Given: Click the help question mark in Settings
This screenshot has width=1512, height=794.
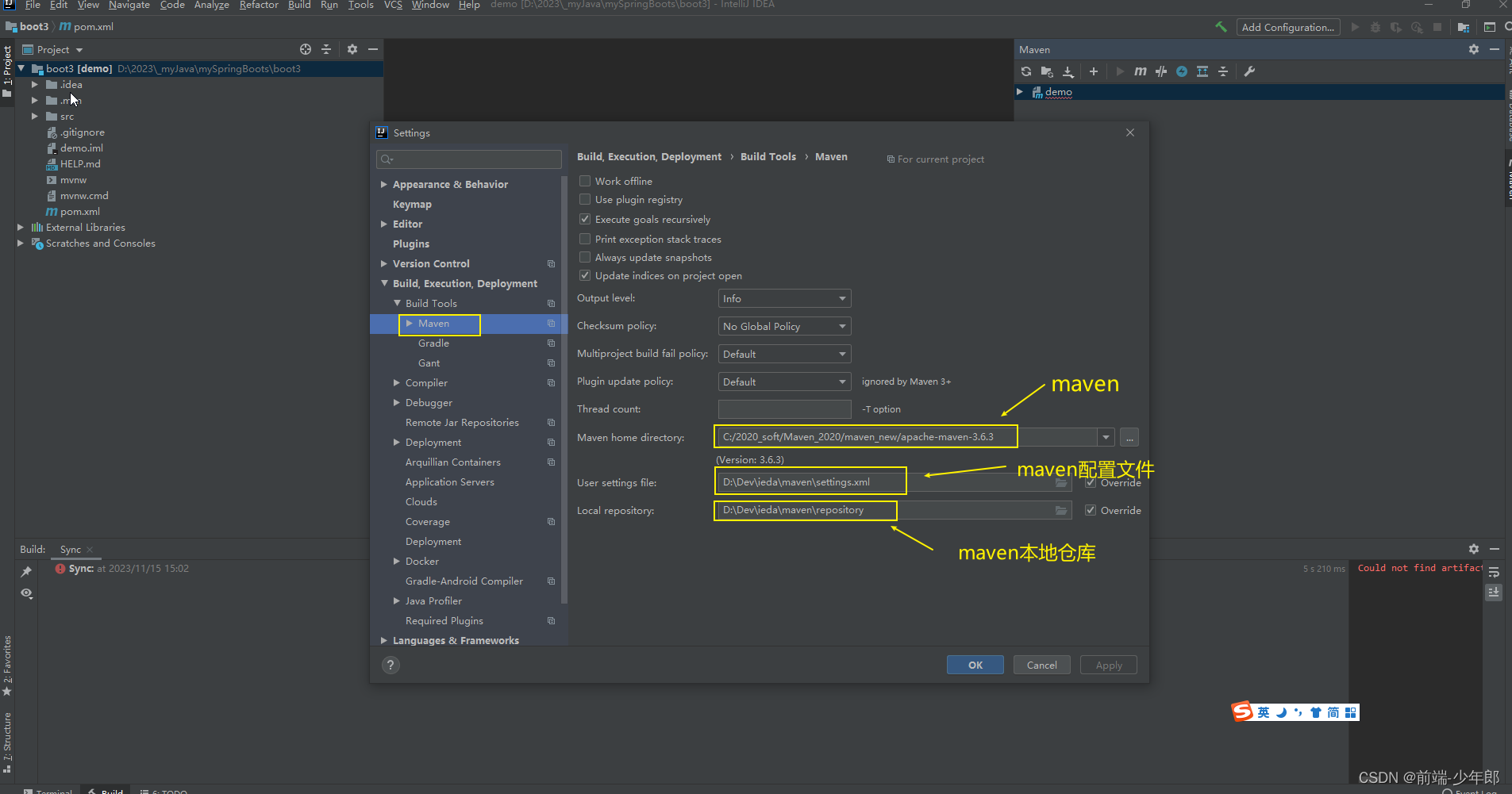Looking at the screenshot, I should pos(391,665).
